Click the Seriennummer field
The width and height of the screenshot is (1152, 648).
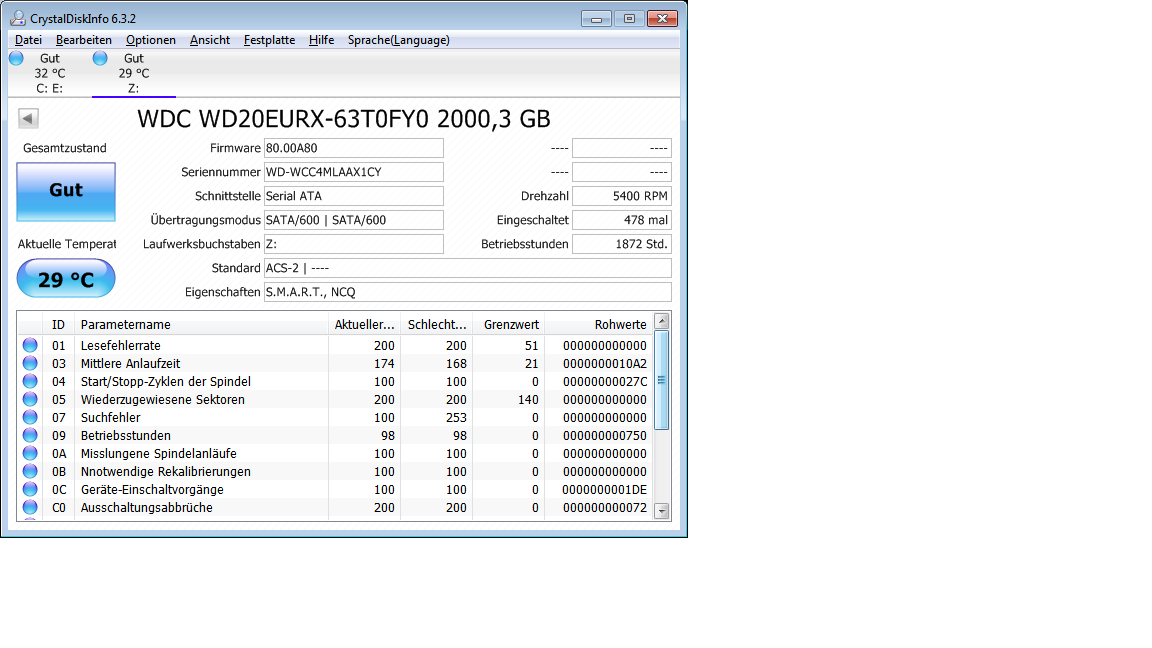353,172
